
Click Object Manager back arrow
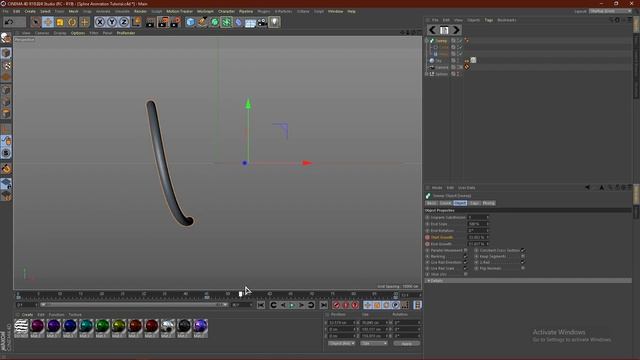[432, 30]
